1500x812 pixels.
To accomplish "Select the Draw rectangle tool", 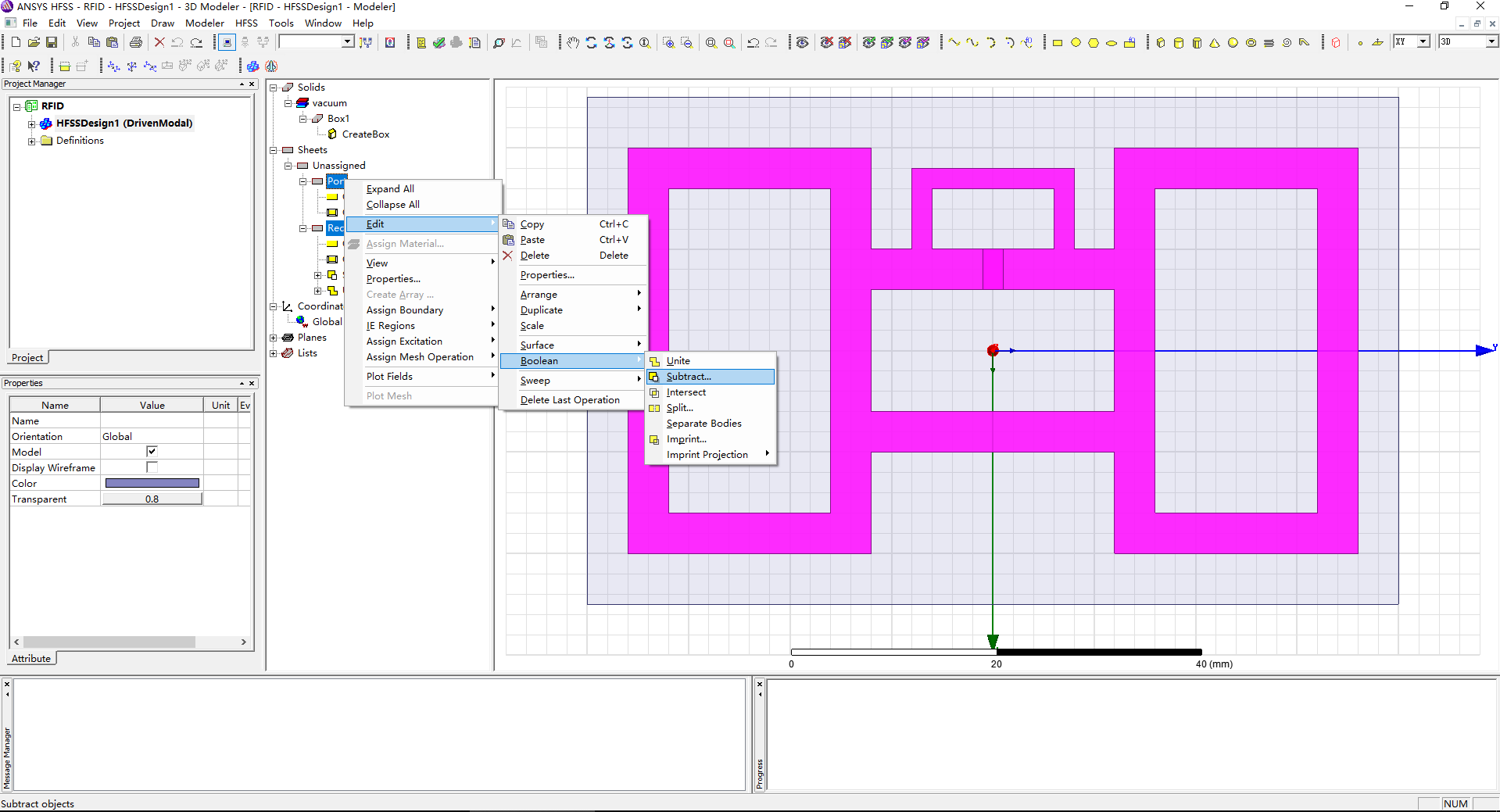I will click(x=1058, y=42).
